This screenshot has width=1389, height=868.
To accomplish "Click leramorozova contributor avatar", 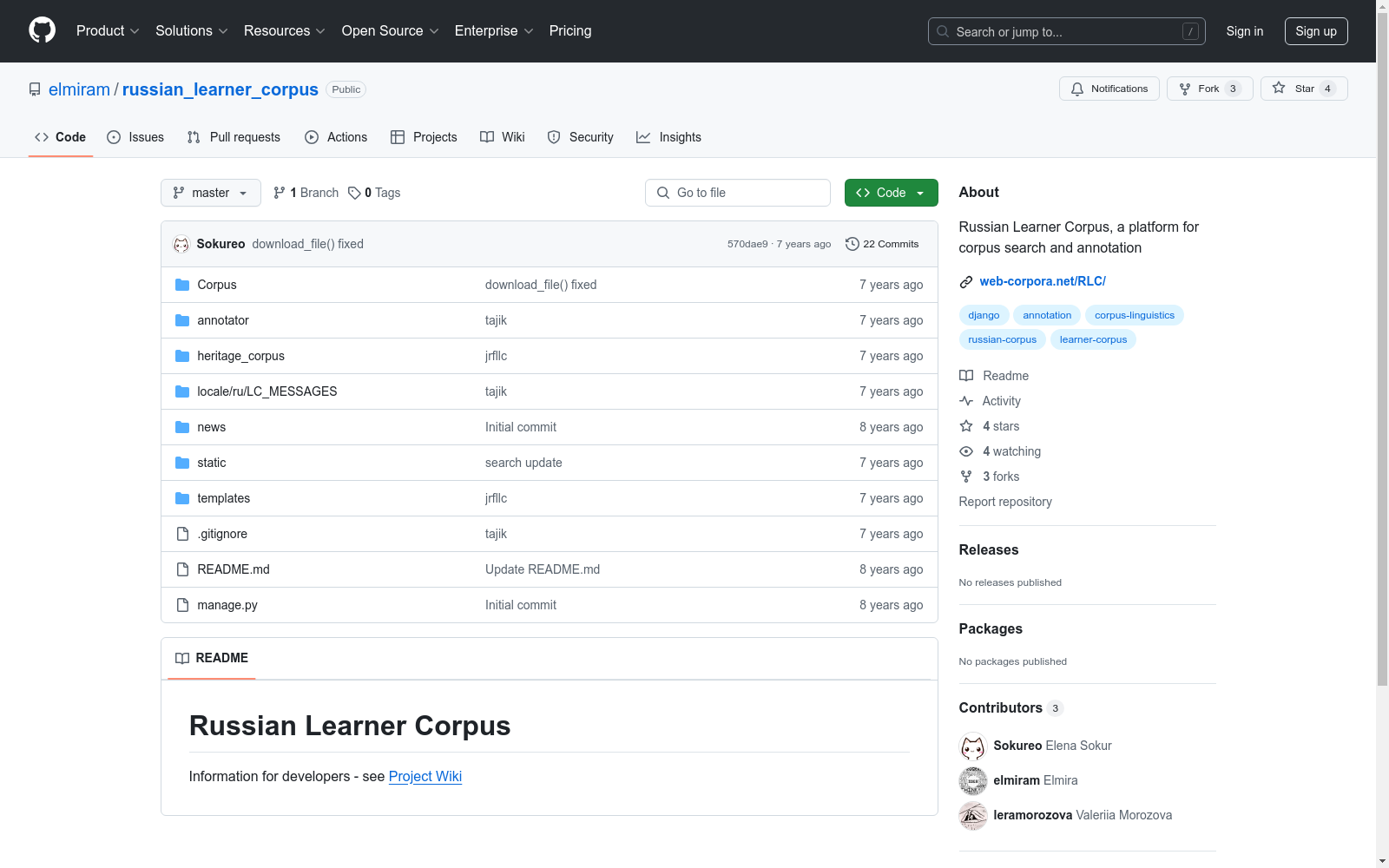I will point(973,815).
